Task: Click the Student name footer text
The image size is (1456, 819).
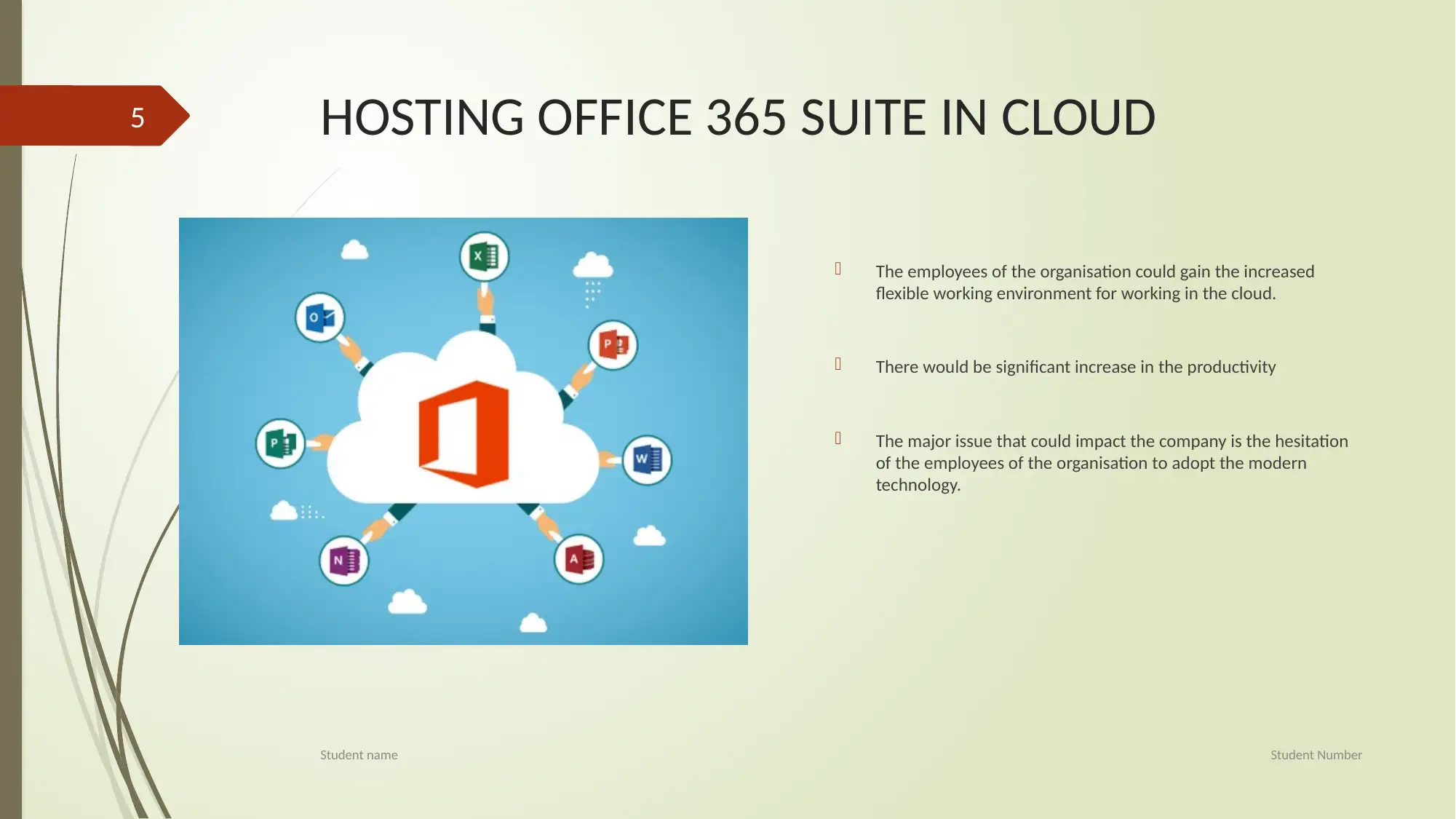Action: coord(359,755)
